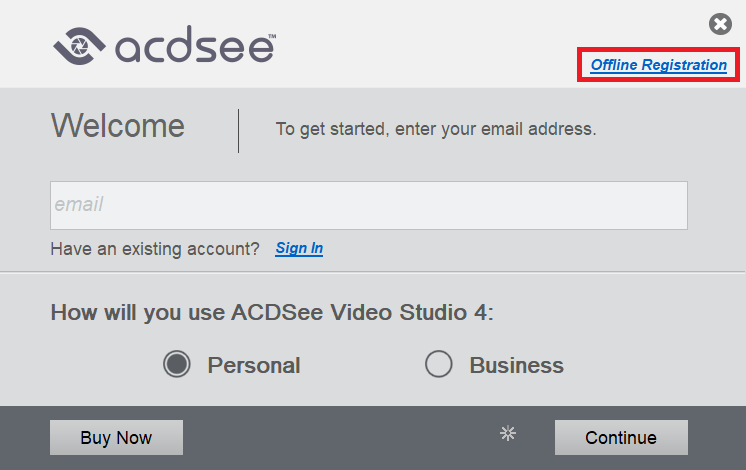
Task: Click the Welcome heading
Action: pyautogui.click(x=118, y=126)
